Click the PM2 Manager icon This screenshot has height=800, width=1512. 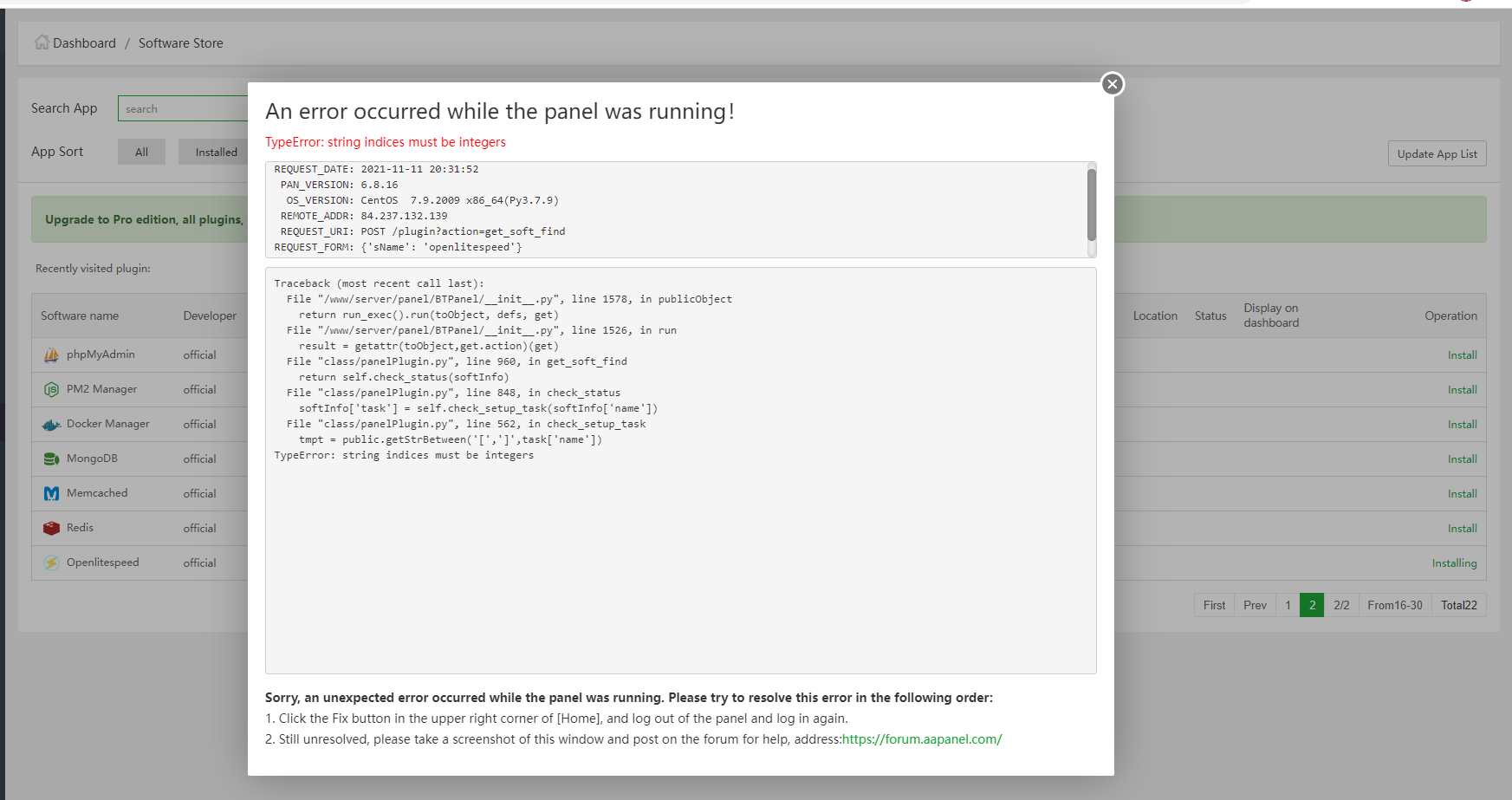[x=51, y=389]
